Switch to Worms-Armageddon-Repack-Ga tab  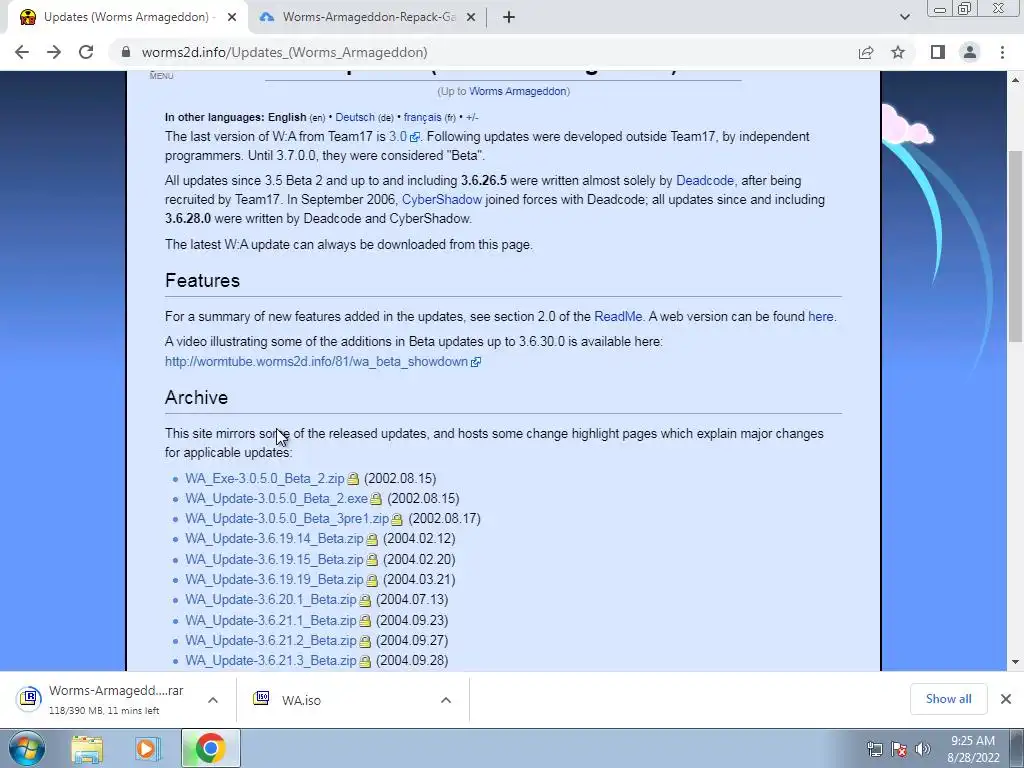pos(369,18)
